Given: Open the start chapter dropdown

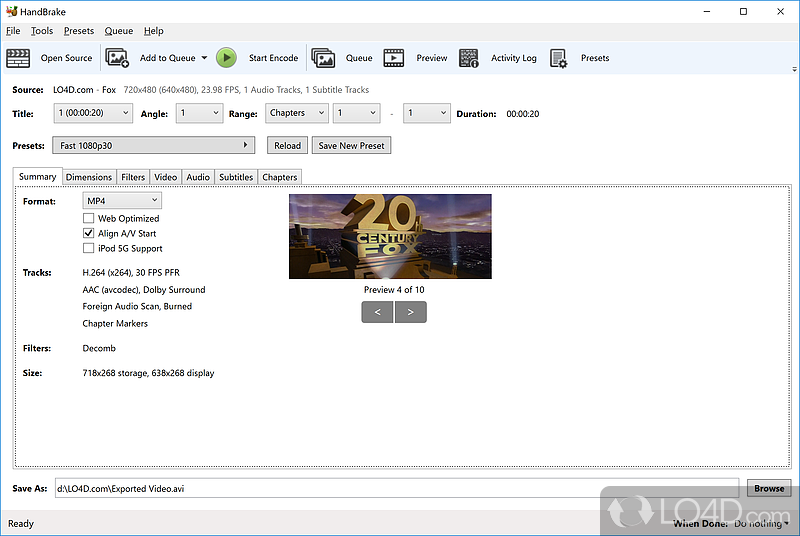Looking at the screenshot, I should tap(357, 113).
